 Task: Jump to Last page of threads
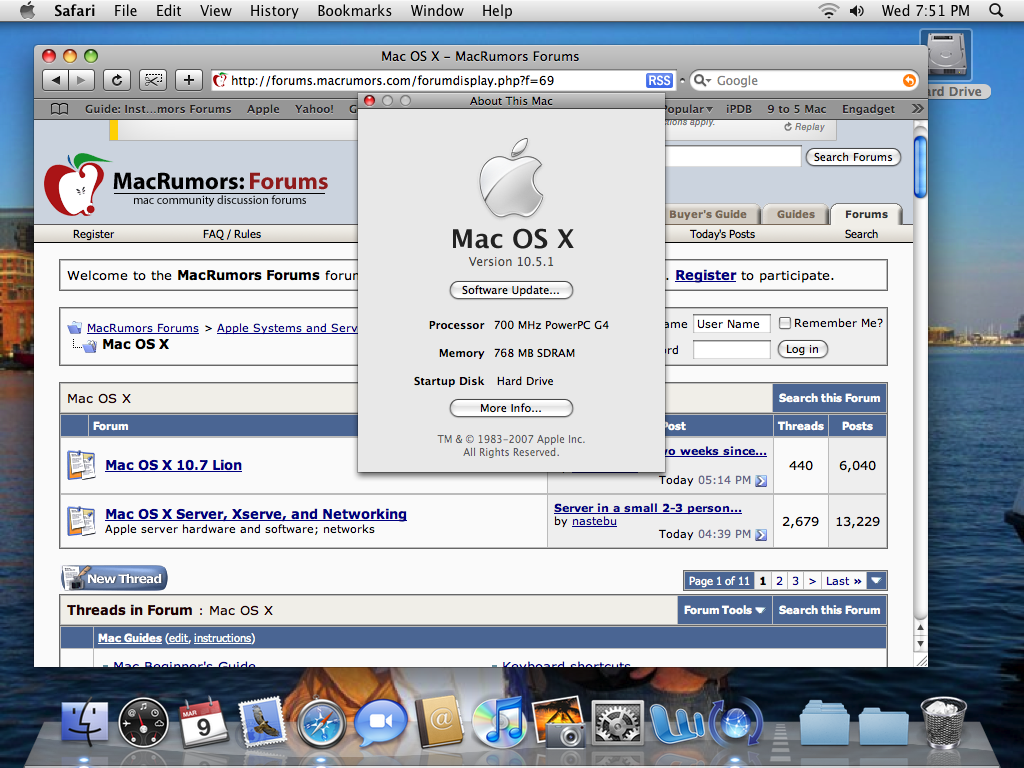843,581
